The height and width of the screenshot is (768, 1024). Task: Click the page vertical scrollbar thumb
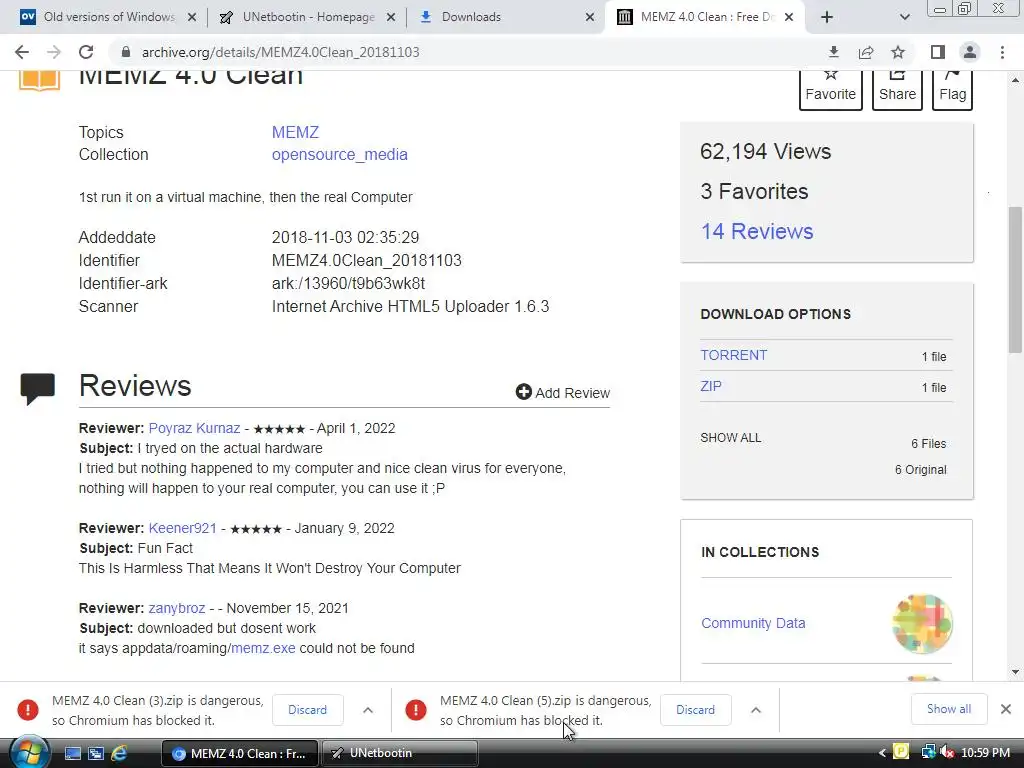coord(1015,280)
